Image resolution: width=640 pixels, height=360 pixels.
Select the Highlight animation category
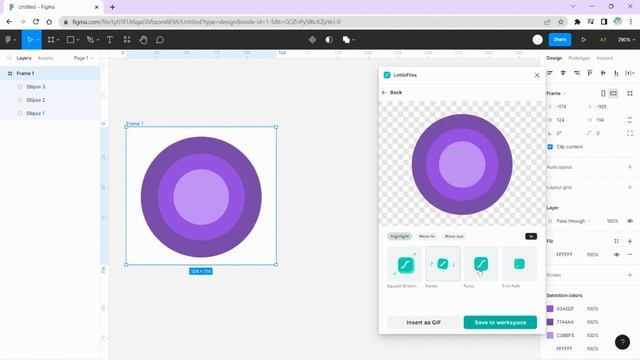click(400, 236)
